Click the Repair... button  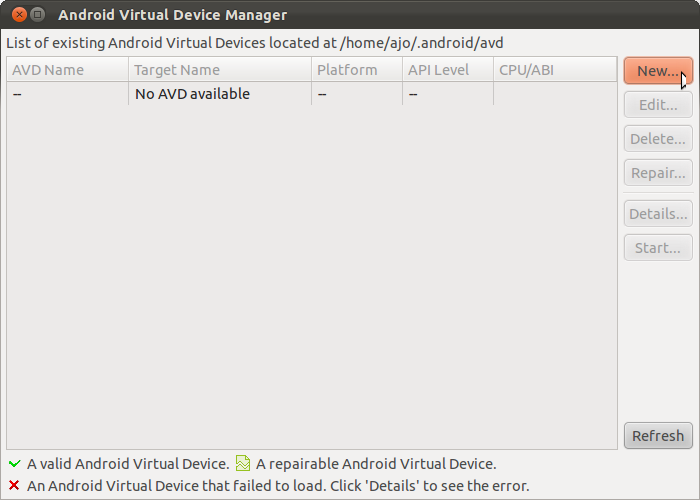pos(658,172)
